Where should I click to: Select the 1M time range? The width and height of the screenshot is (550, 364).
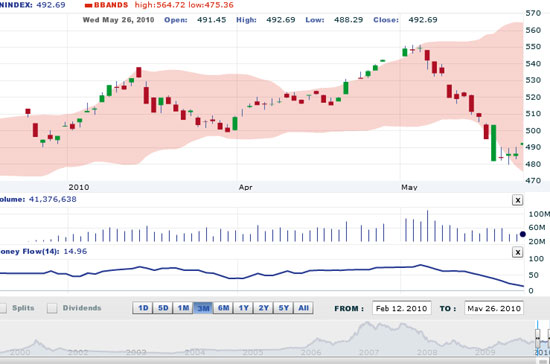[183, 308]
